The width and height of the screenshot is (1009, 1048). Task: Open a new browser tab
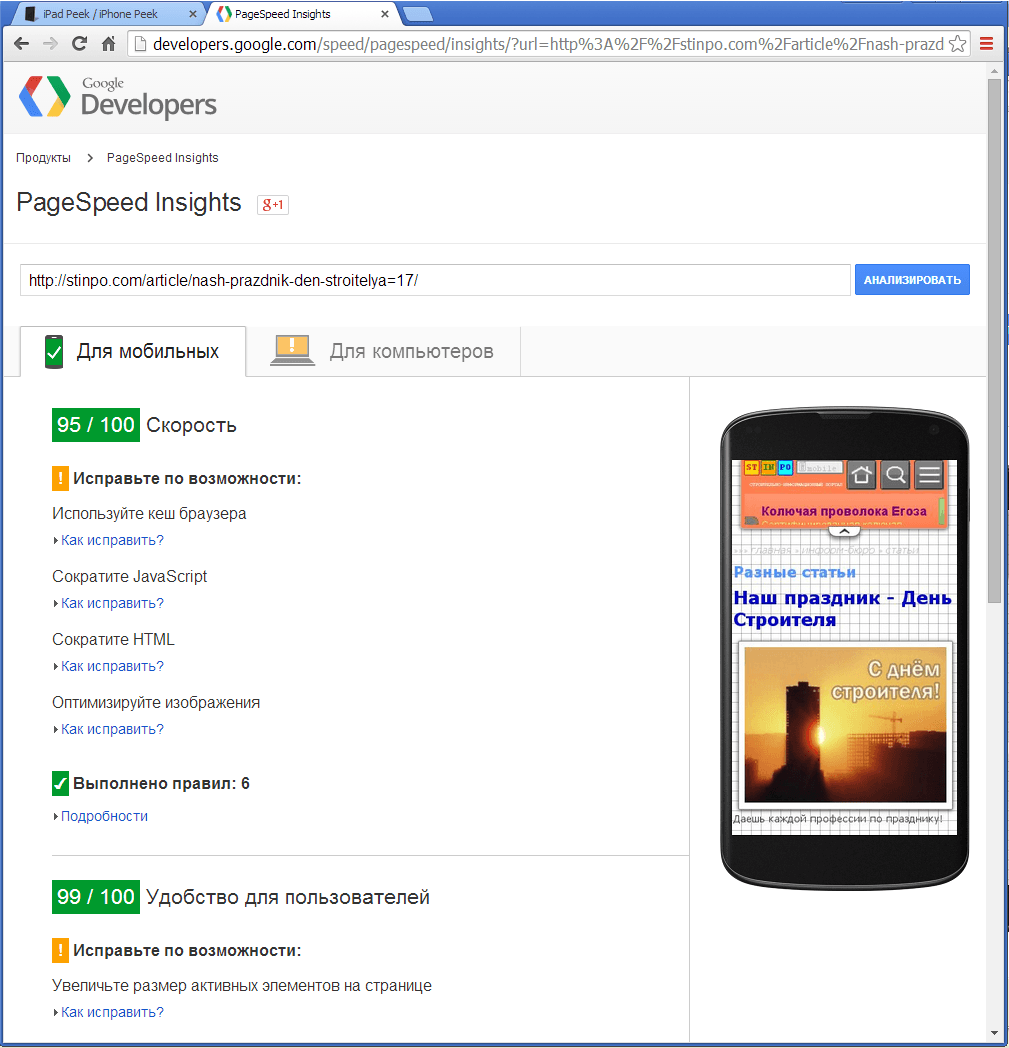point(418,14)
